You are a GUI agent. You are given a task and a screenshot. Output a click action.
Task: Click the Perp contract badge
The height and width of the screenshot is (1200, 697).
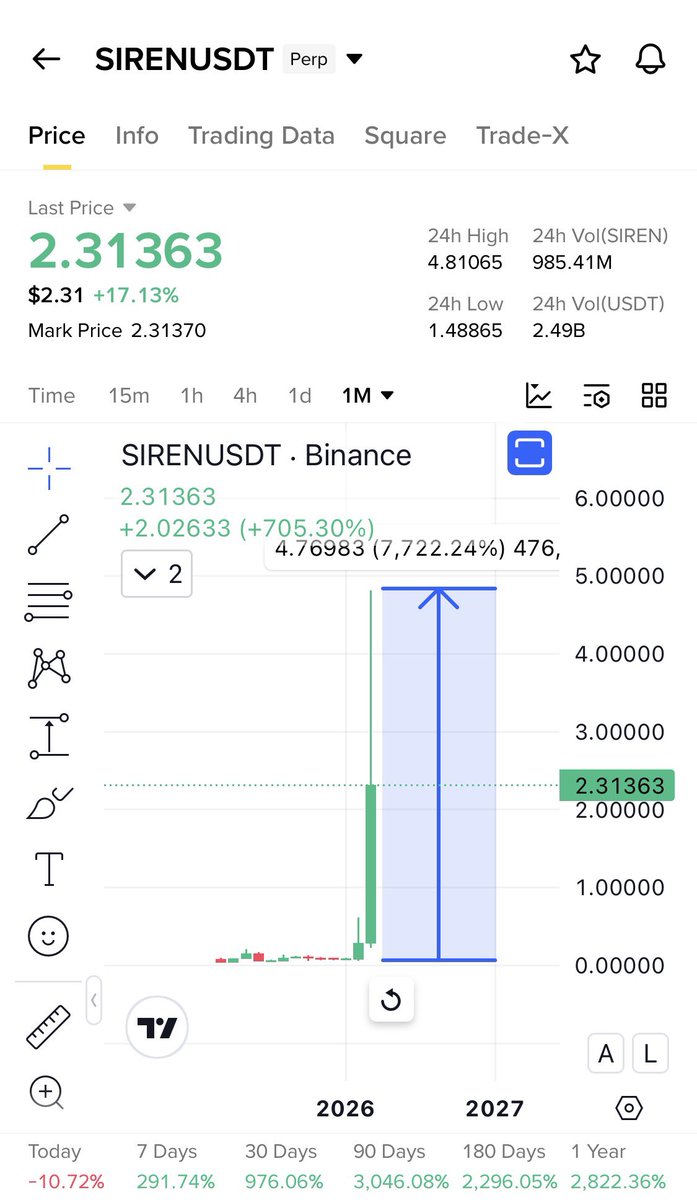coord(308,59)
